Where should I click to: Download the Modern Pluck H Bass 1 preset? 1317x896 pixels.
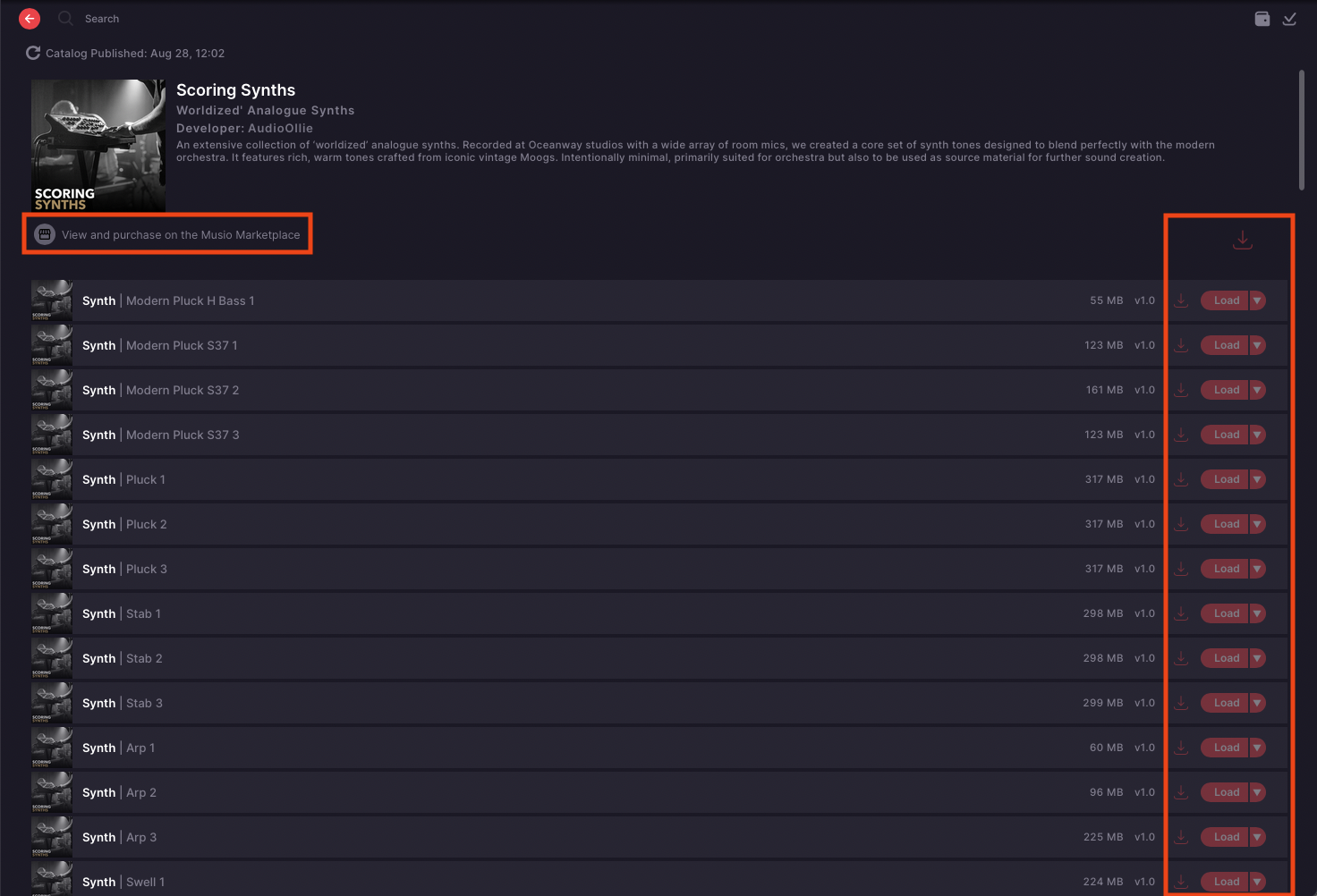1181,300
